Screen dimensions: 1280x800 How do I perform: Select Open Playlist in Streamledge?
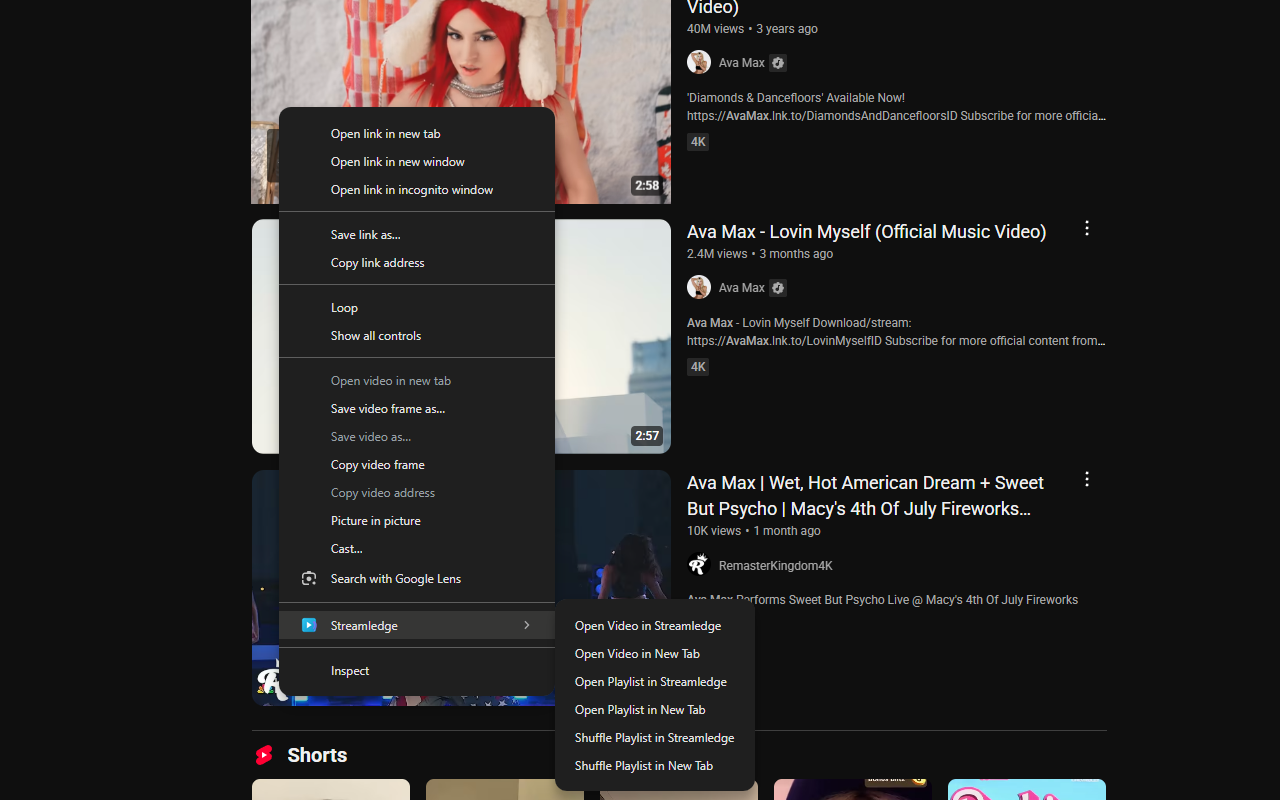(655, 682)
